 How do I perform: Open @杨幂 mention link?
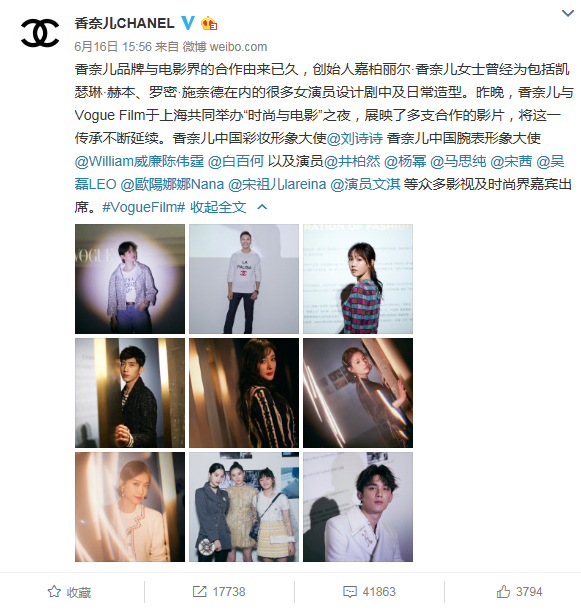[x=405, y=161]
